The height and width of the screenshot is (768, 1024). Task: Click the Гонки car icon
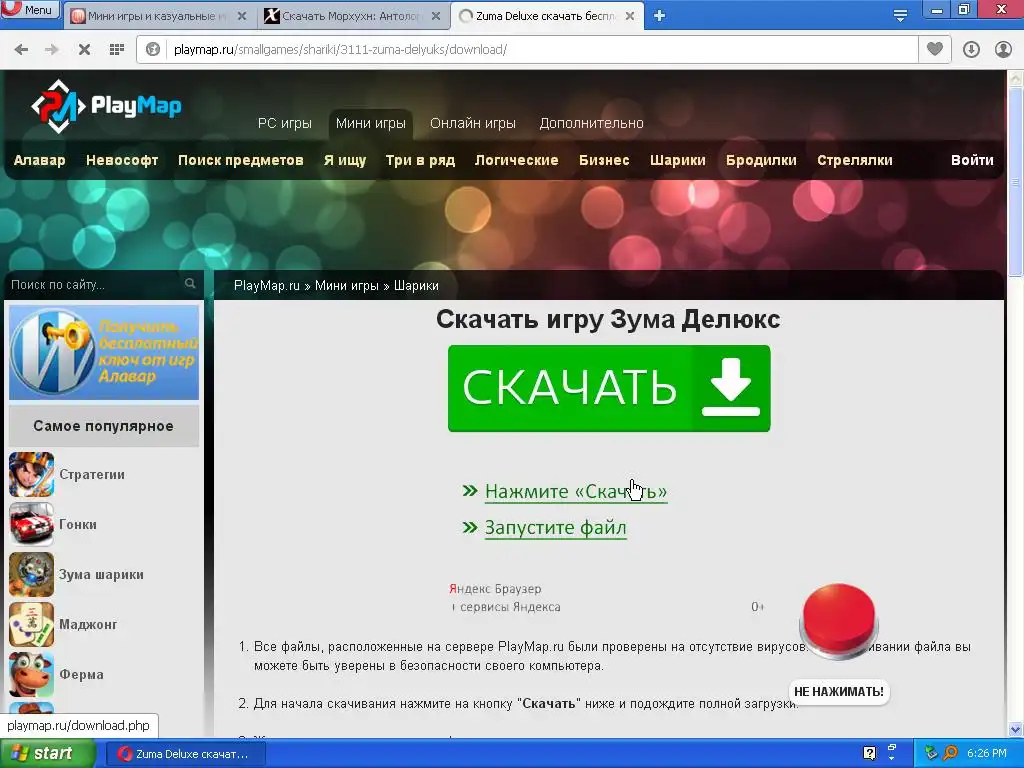tap(31, 524)
